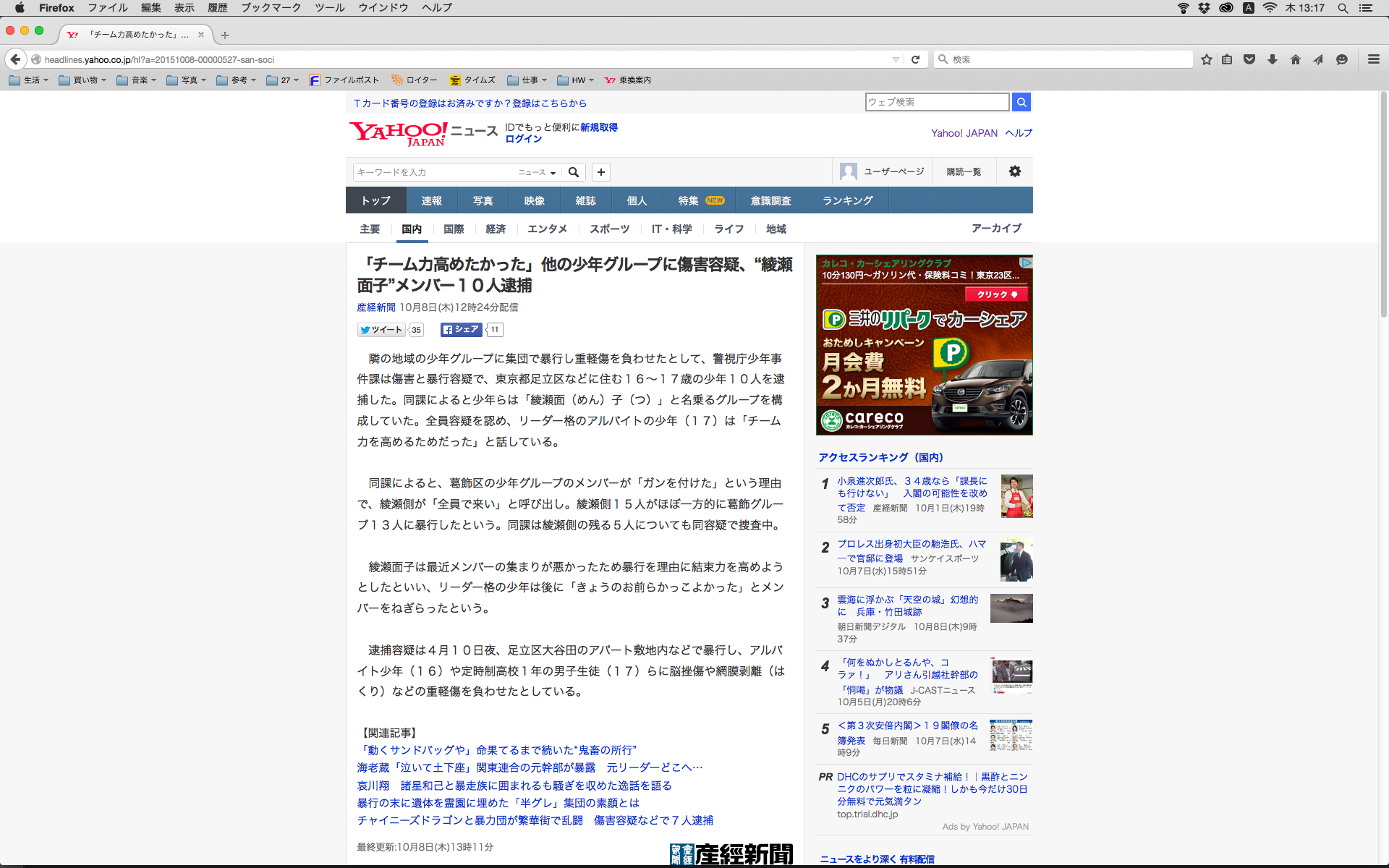Viewport: 1389px width, 868px height.
Task: Open the ログイン link
Action: (x=523, y=139)
